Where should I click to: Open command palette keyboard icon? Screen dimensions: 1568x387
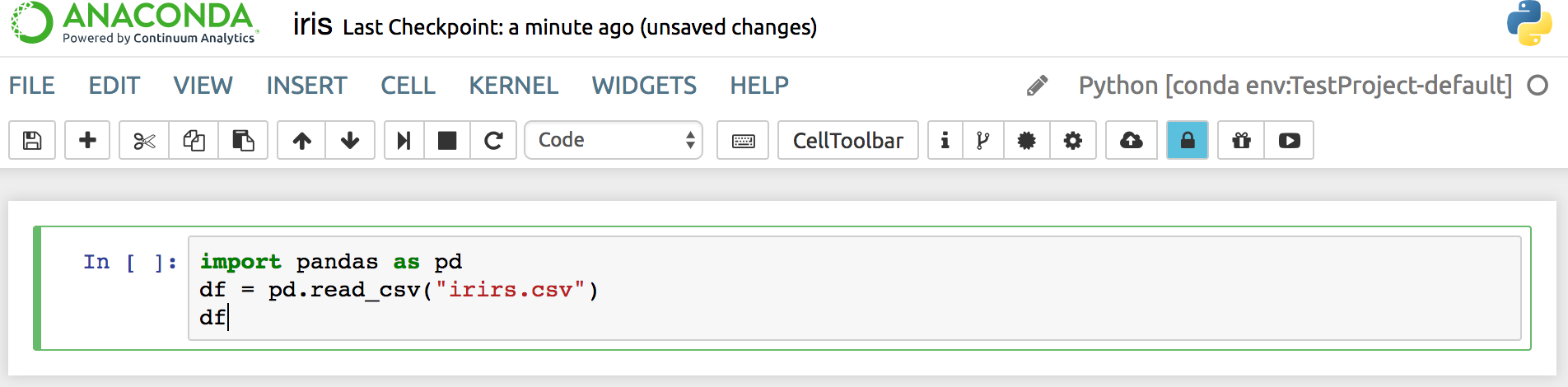(743, 140)
